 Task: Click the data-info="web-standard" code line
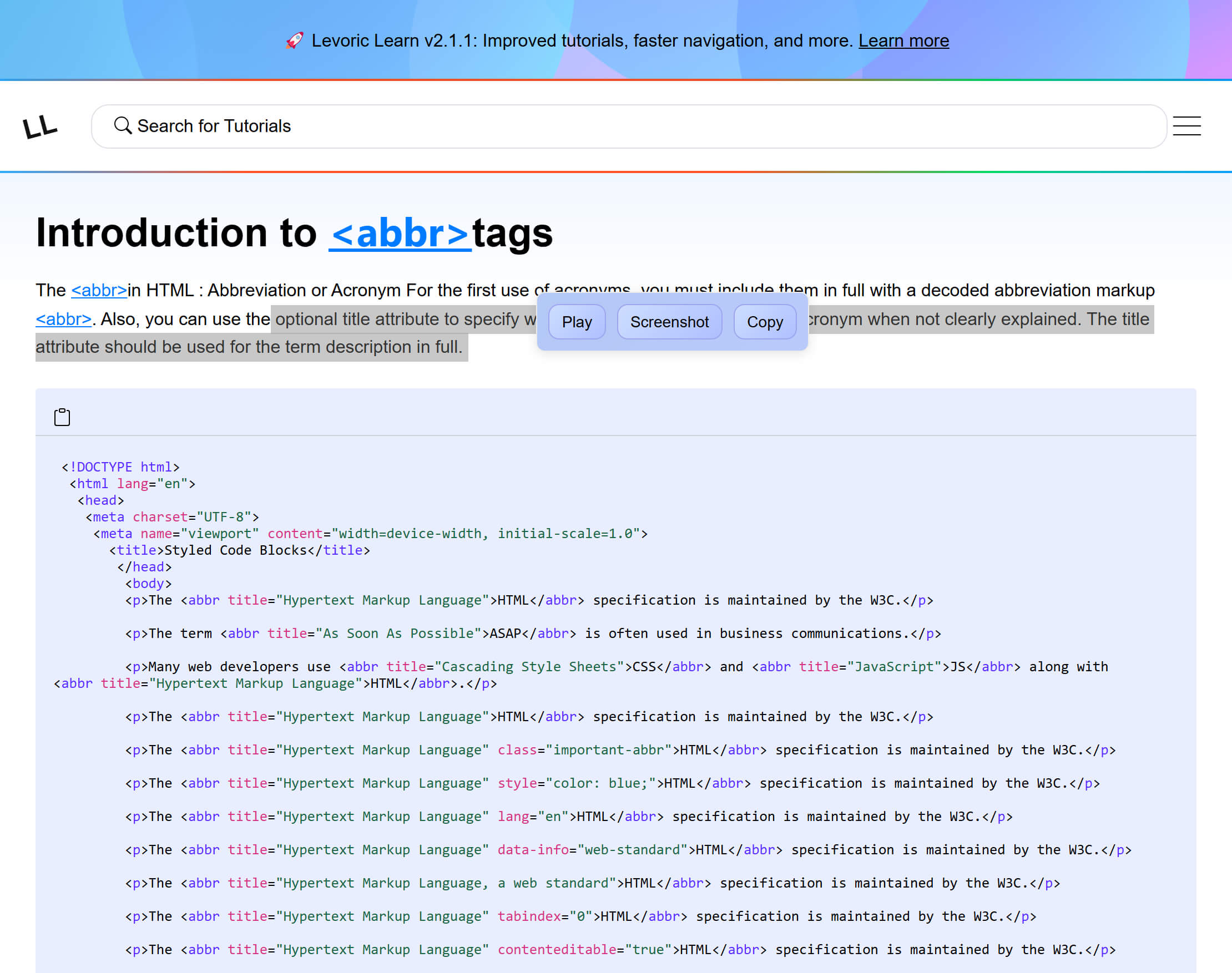(628, 849)
